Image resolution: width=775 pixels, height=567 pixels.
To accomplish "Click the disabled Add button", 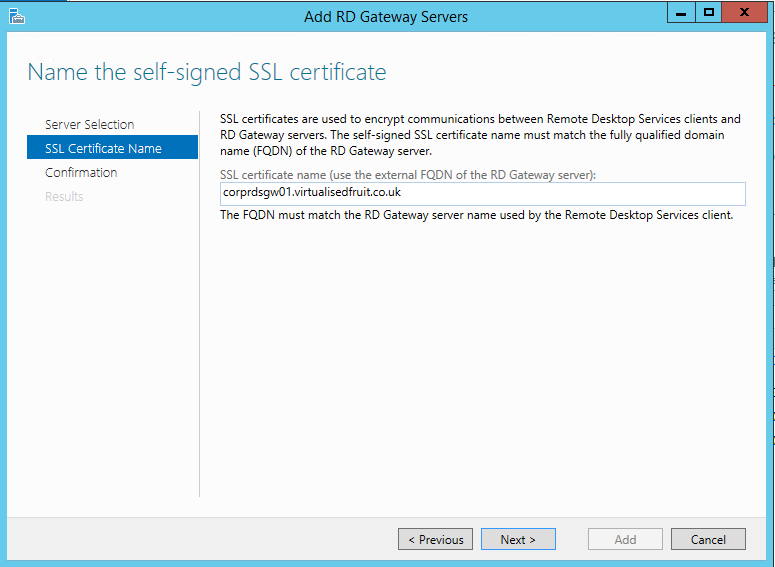I will pos(625,539).
